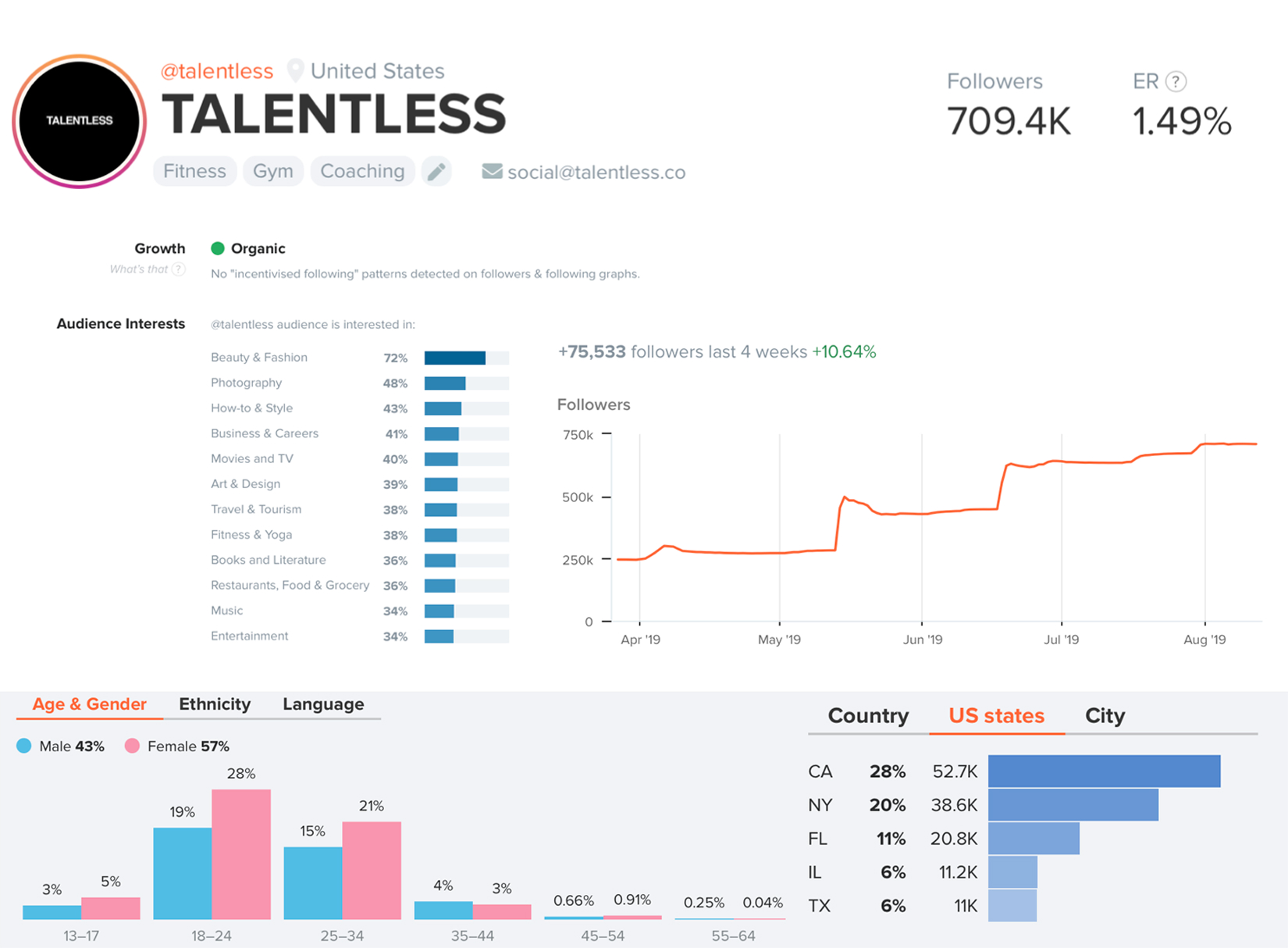Toggle the Male legend marker
This screenshot has width=1288, height=948.
pos(24,746)
